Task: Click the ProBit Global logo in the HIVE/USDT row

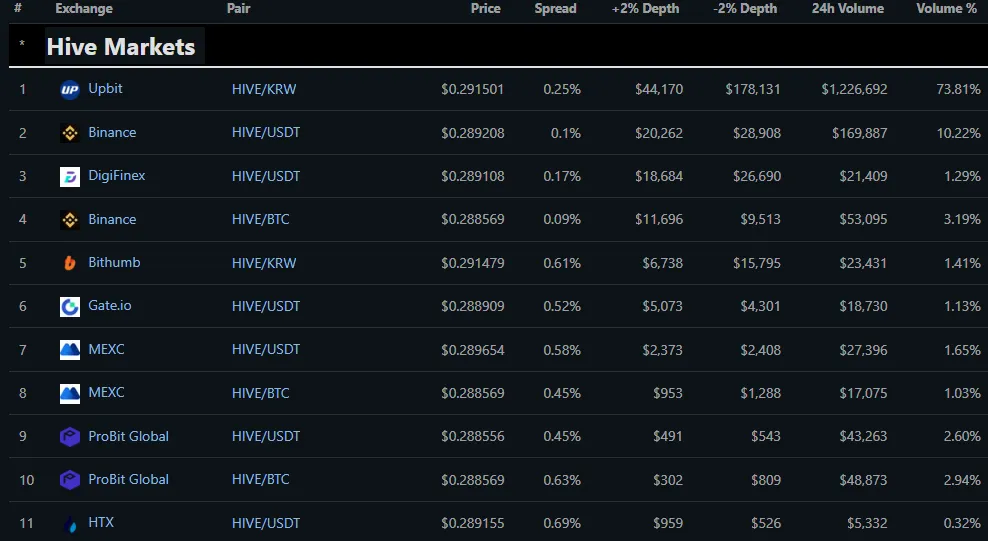Action: 70,437
